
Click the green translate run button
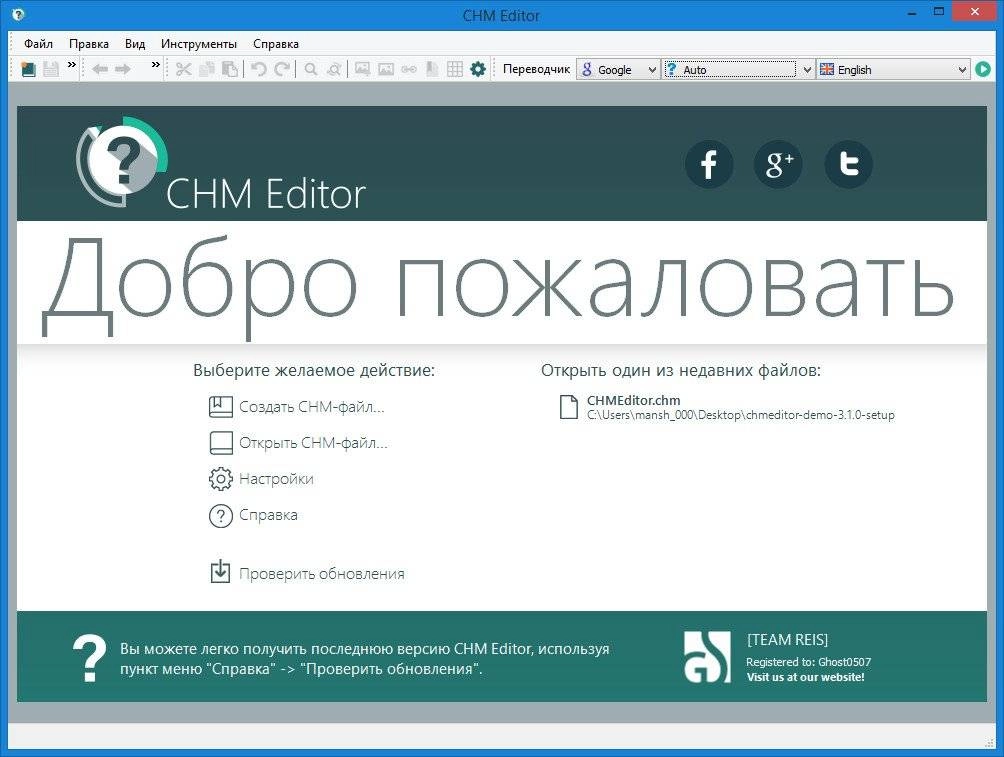[982, 69]
